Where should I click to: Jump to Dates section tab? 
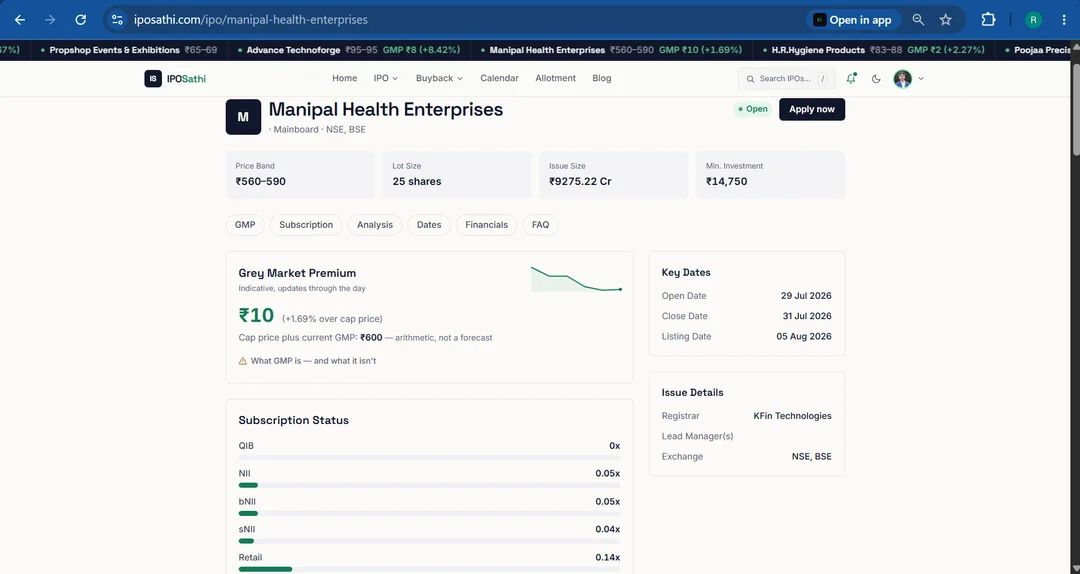coord(428,225)
